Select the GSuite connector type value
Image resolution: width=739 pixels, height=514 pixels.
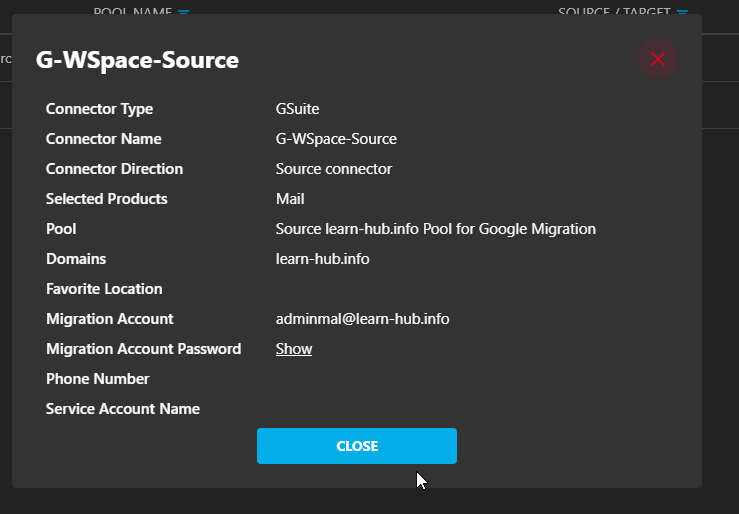(297, 109)
